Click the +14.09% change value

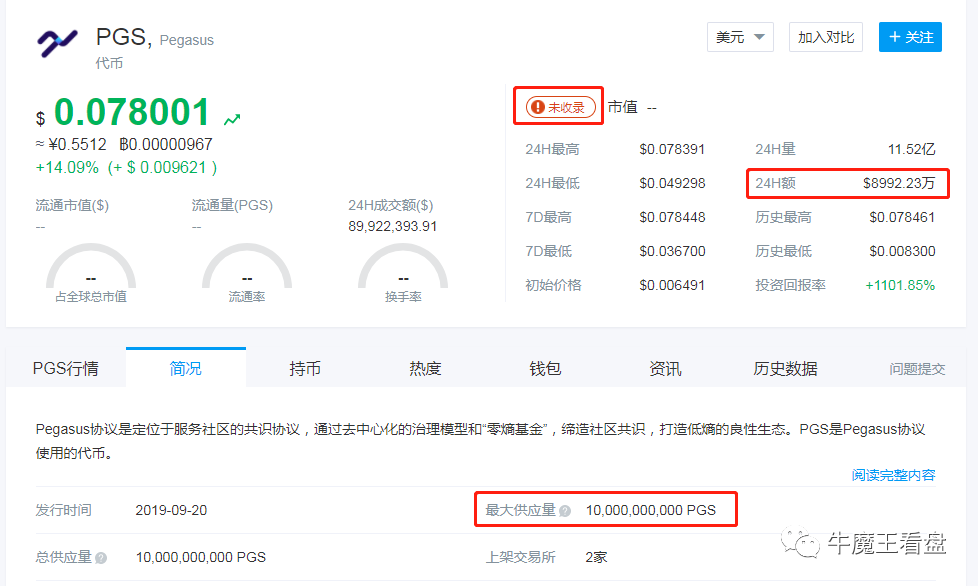coord(67,168)
